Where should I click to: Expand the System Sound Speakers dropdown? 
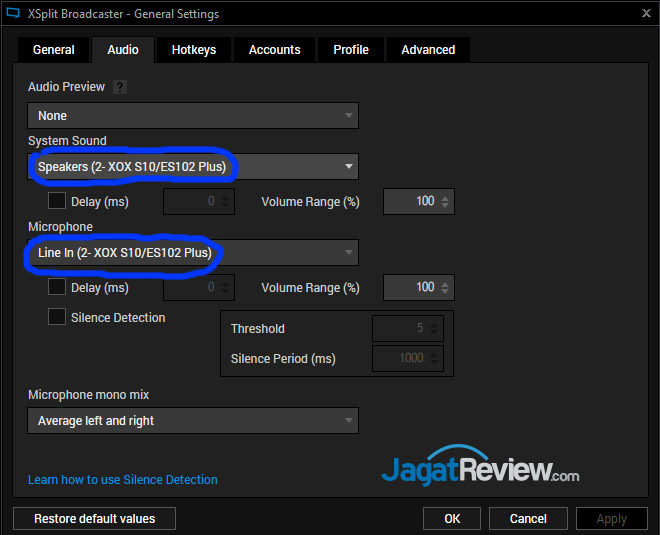(x=193, y=166)
